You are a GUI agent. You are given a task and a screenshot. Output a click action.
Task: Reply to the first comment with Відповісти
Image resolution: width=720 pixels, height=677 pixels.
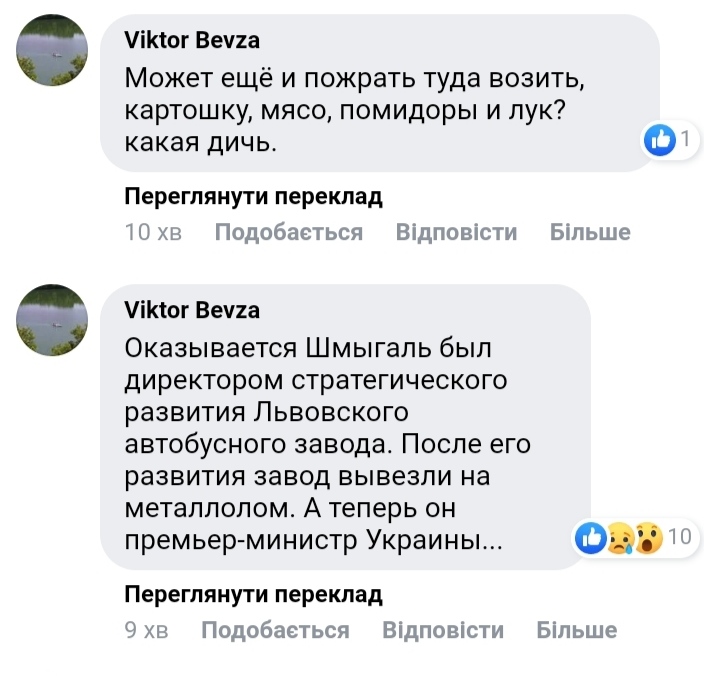click(456, 233)
